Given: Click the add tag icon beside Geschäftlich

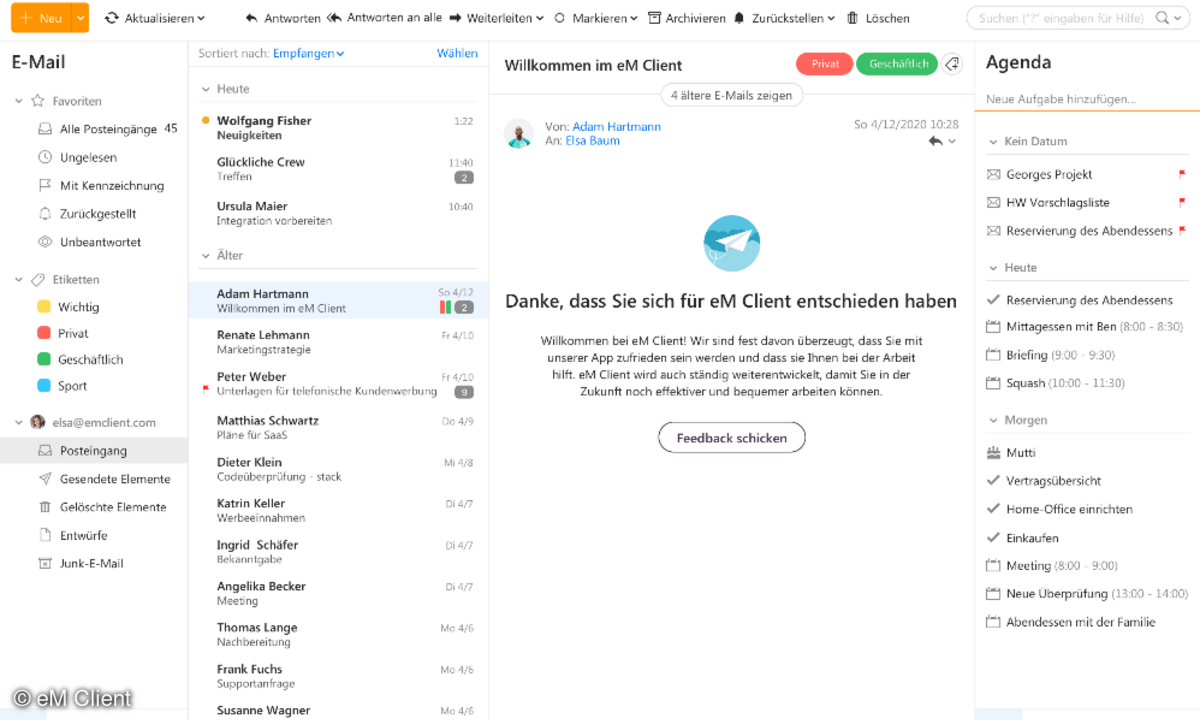Looking at the screenshot, I should [x=952, y=64].
